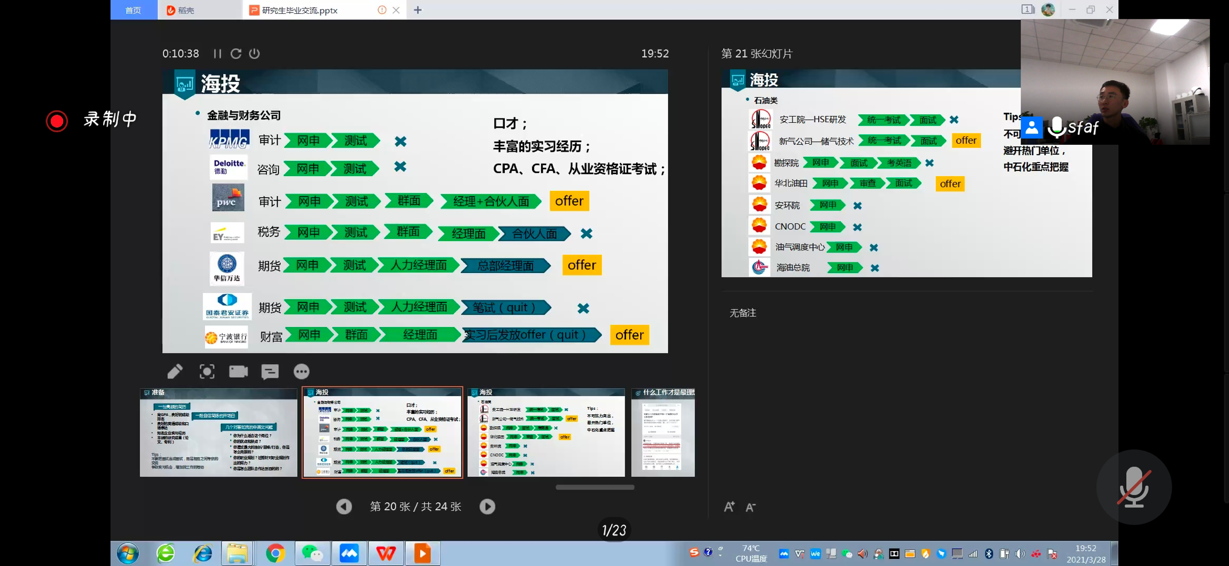Screen dimensions: 1229x566
Task: Open the video camera recording tool
Action: (238, 372)
